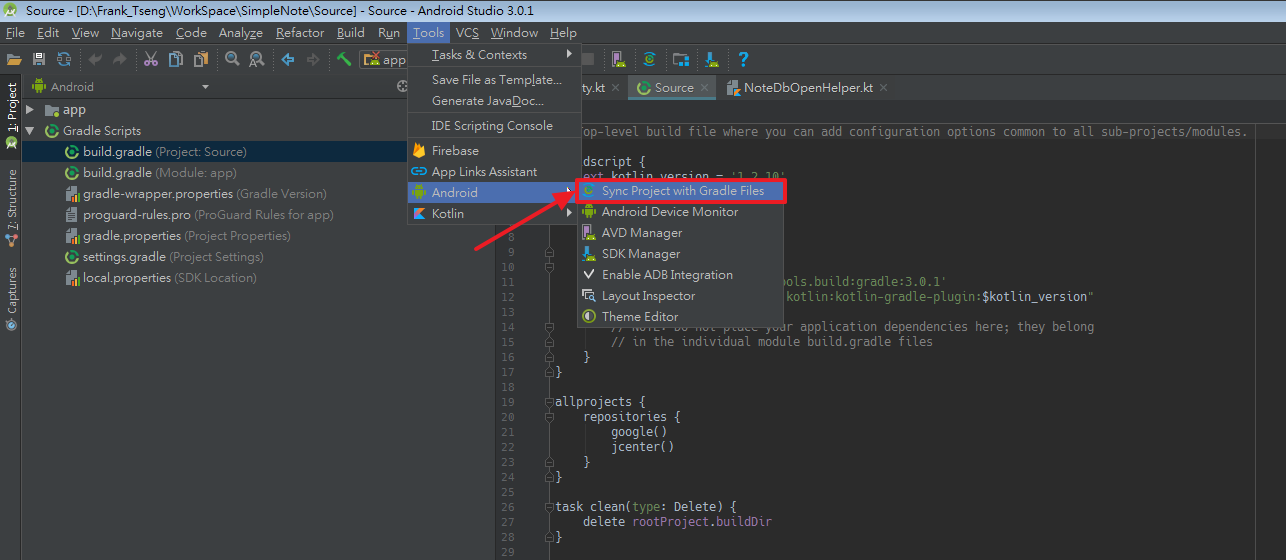Click the Find magnifier toolbar icon
The height and width of the screenshot is (560, 1286).
[x=232, y=60]
